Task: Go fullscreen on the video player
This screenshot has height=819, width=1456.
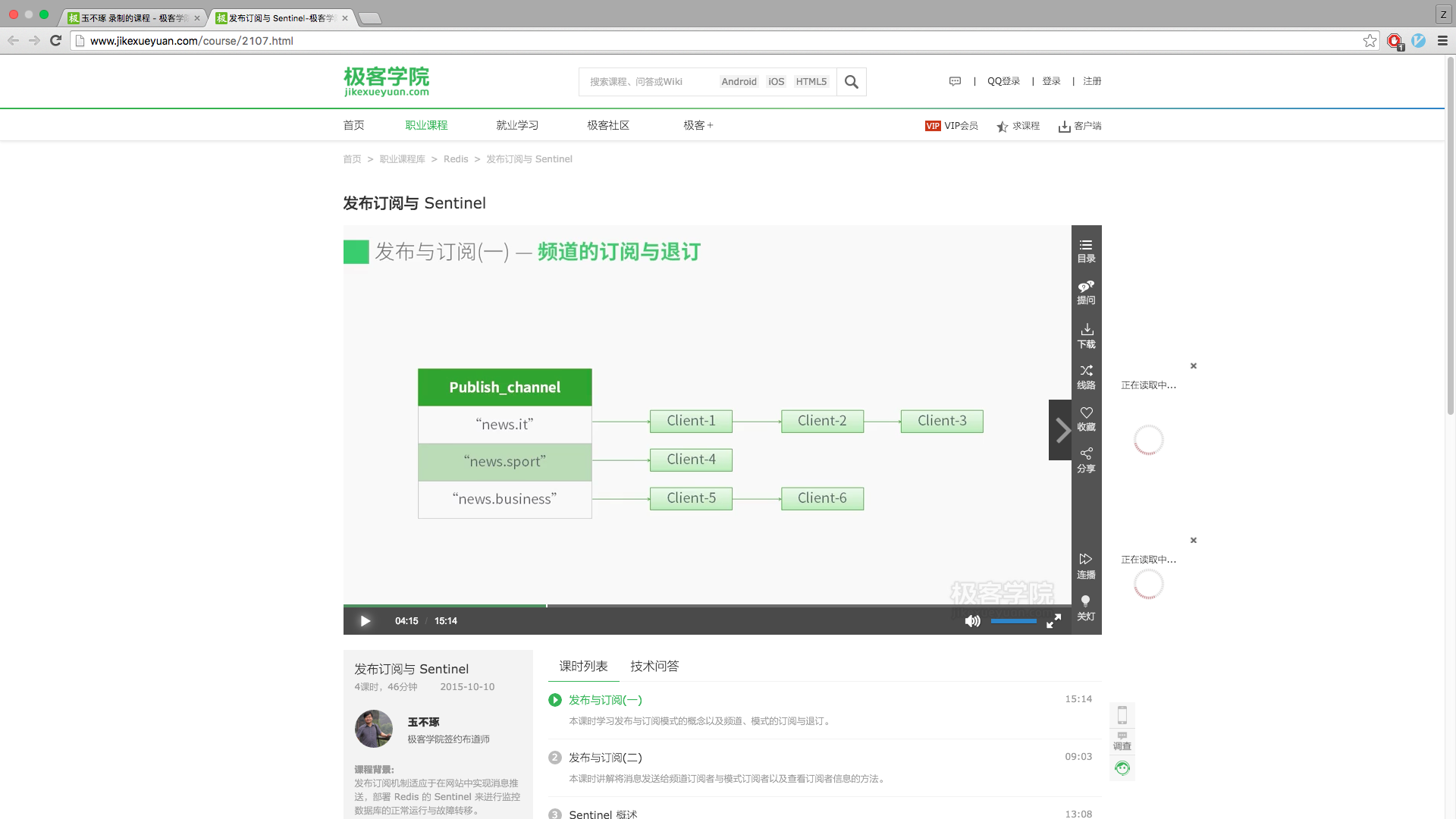Action: tap(1053, 621)
